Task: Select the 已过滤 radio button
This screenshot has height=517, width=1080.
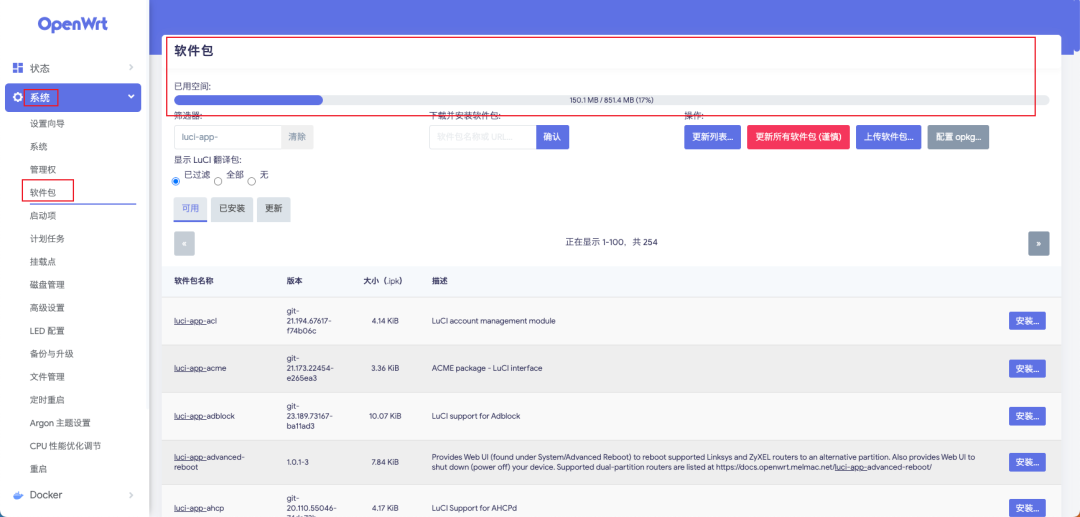Action: coord(176,181)
